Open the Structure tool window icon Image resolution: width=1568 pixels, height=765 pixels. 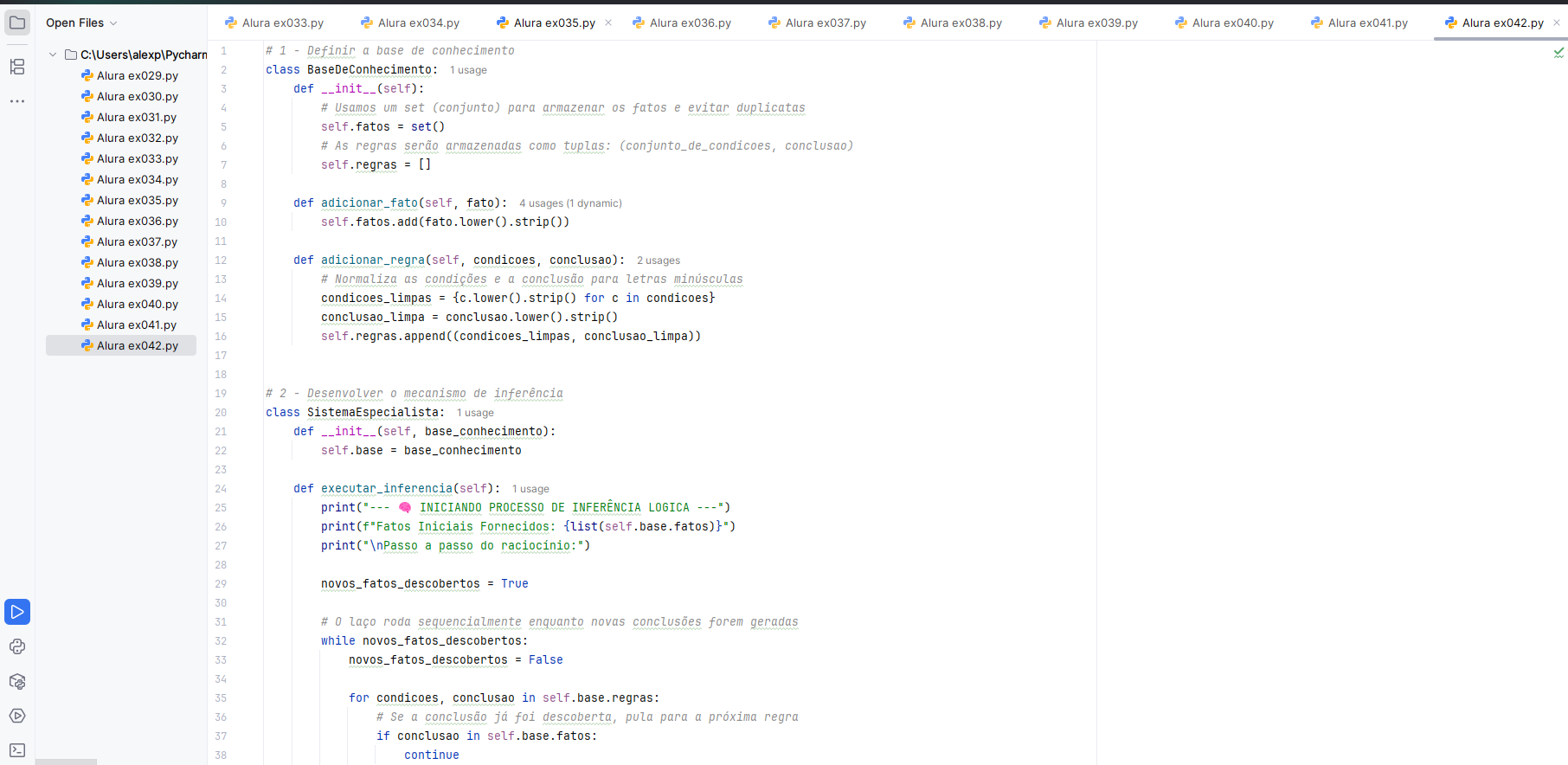[x=17, y=67]
